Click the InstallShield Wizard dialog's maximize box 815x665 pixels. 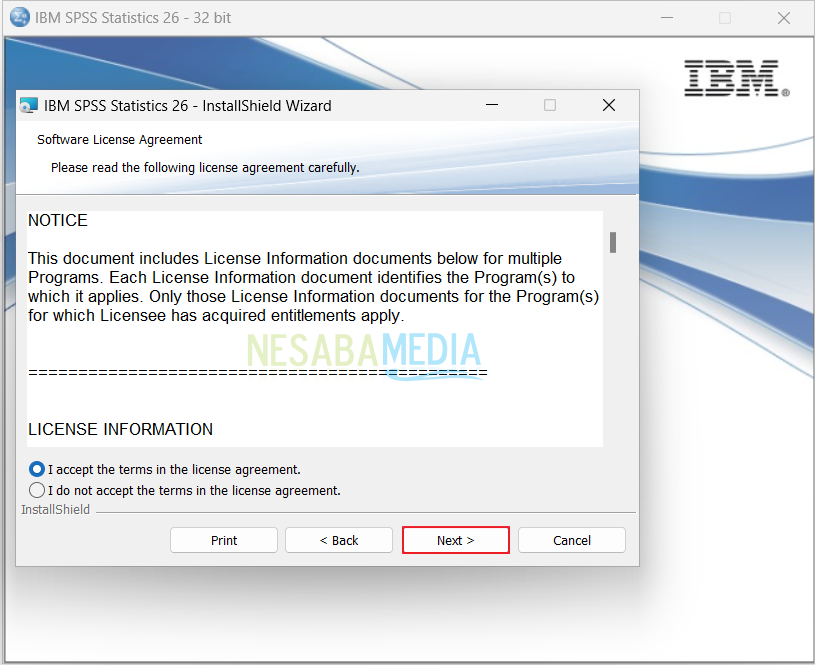[550, 105]
